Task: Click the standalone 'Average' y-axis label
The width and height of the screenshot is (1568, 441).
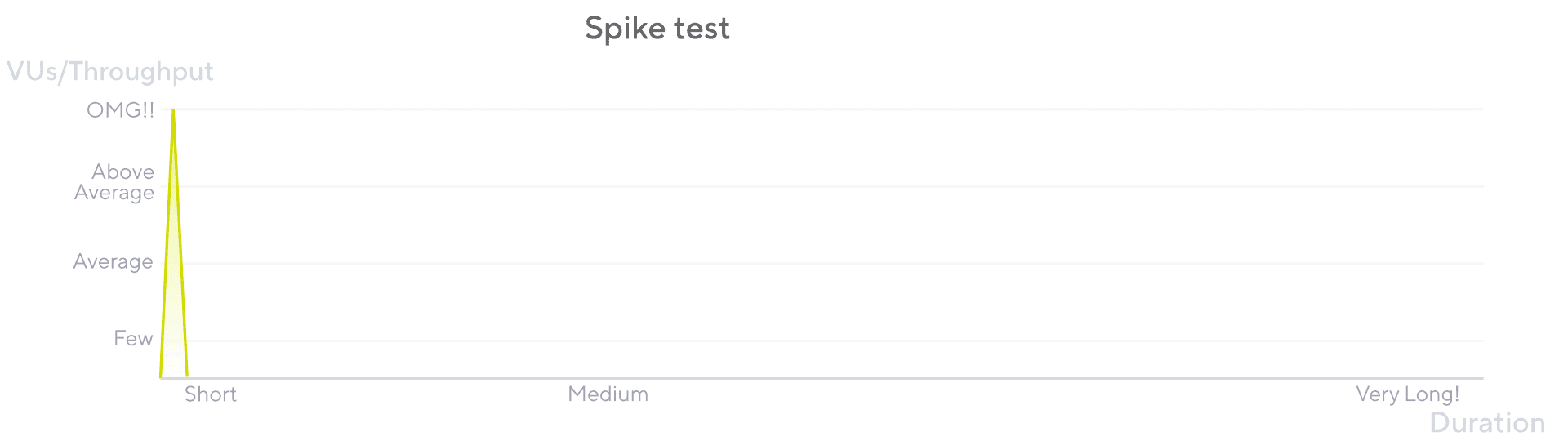Action: point(113,261)
